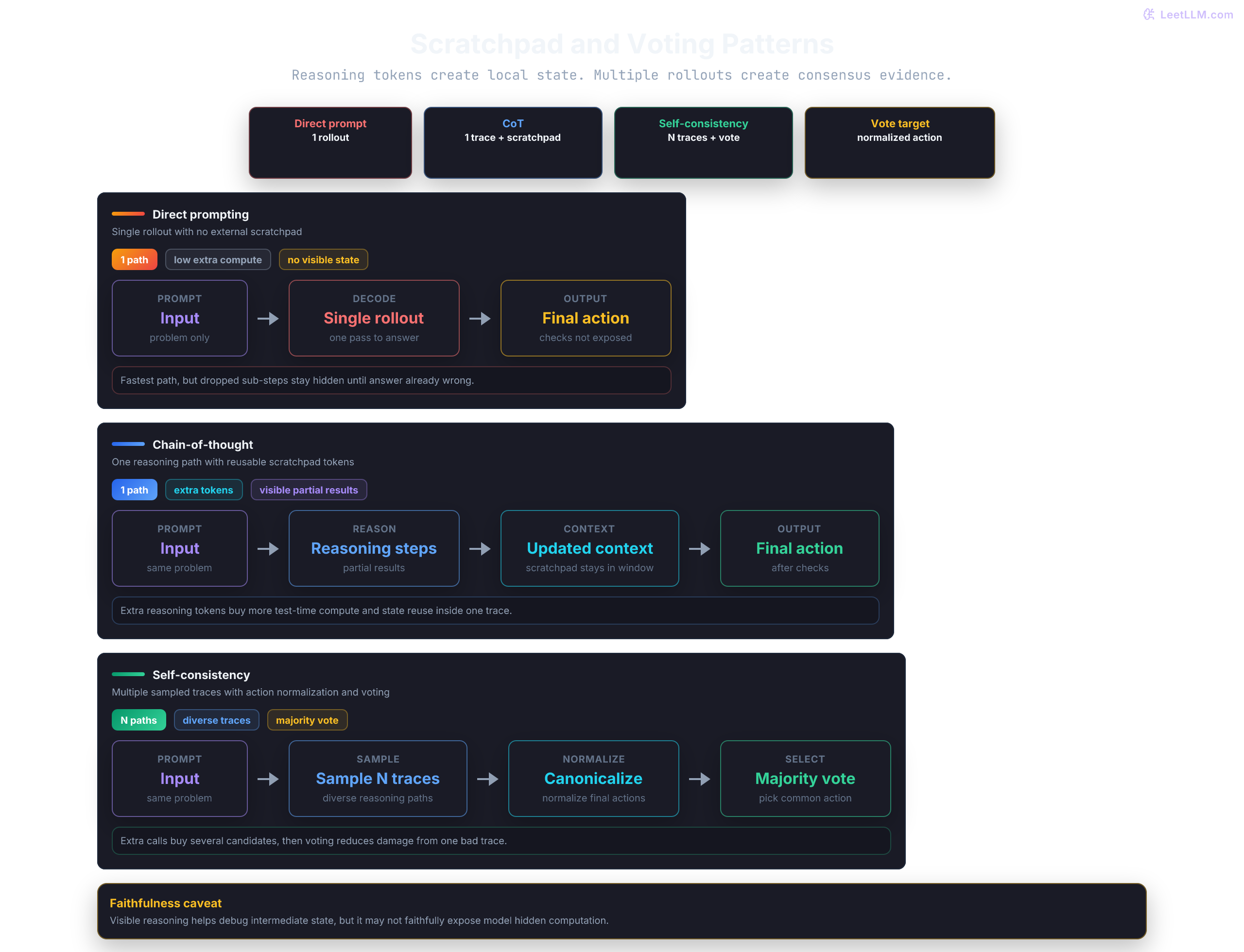Screen dimensions: 1244x952
Task: Click the LeetLLM.com logo icon
Action: click(1148, 14)
